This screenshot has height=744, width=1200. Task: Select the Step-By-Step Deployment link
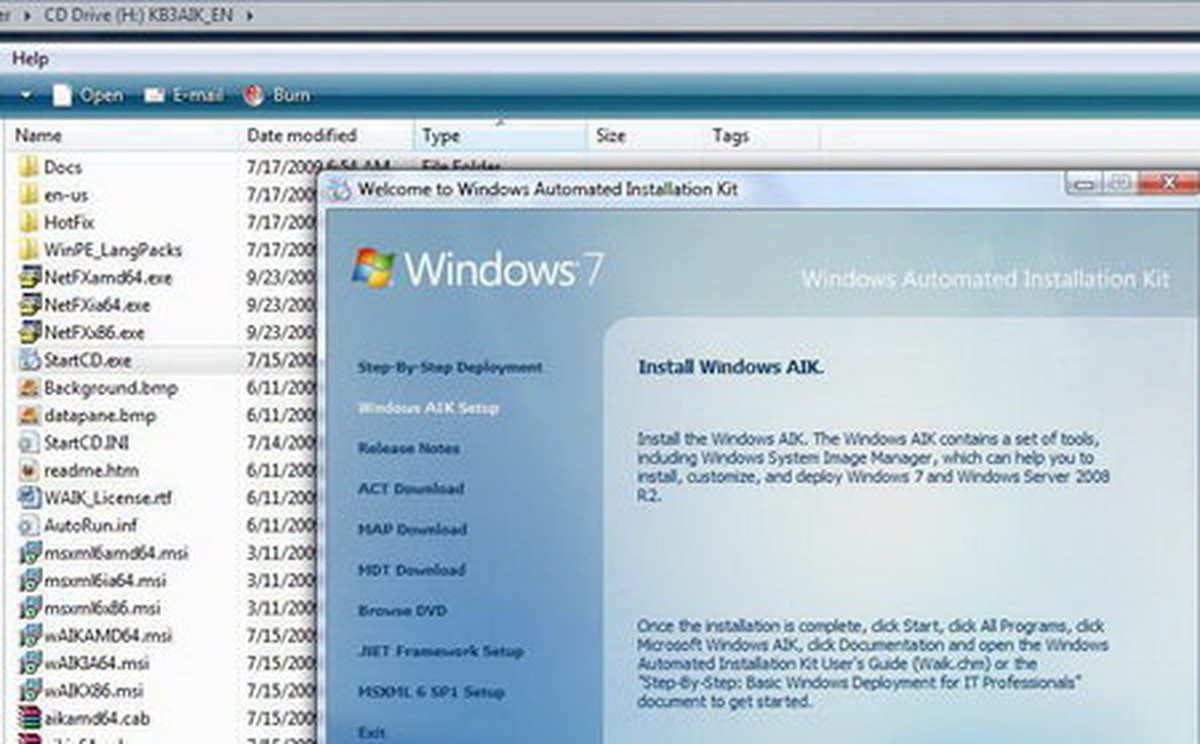450,368
